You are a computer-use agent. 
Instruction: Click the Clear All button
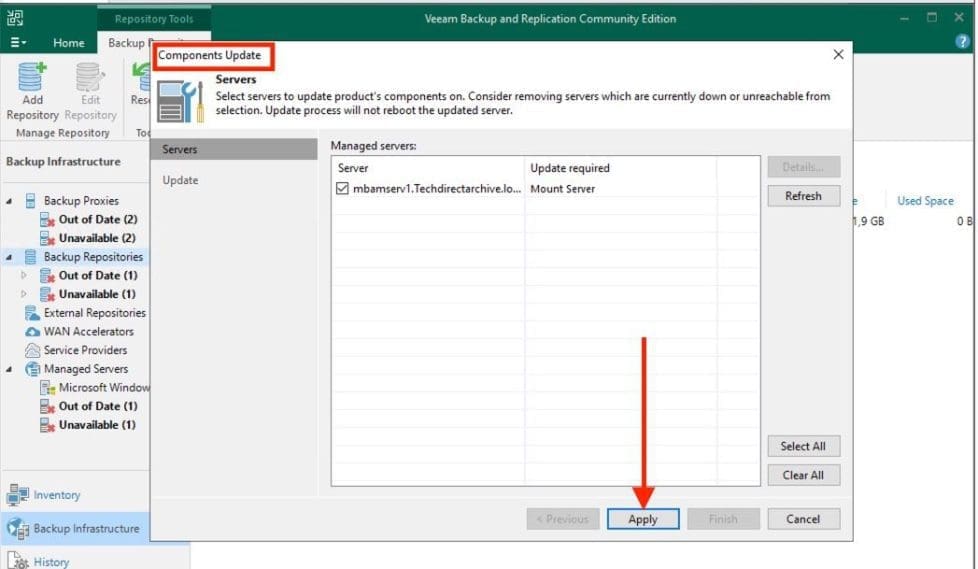(x=803, y=476)
